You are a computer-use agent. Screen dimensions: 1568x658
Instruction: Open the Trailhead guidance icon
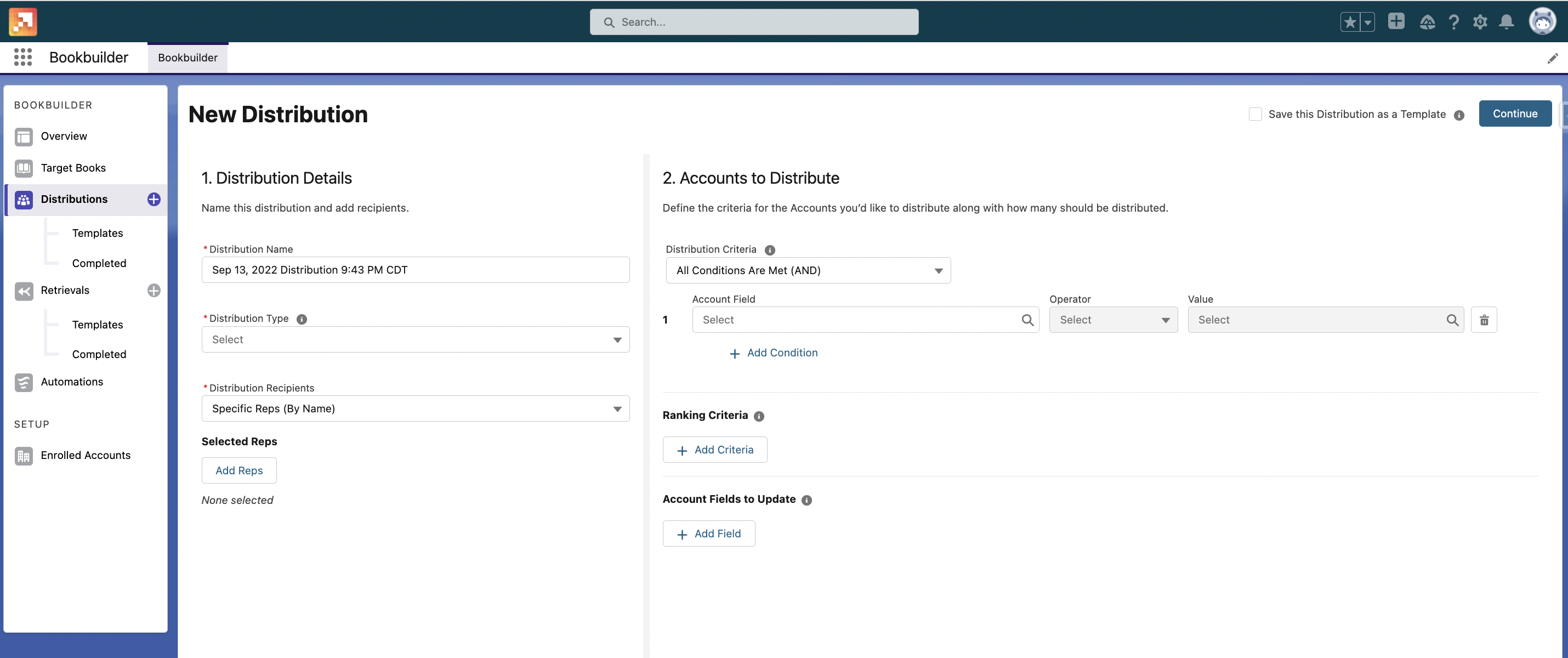[1427, 22]
